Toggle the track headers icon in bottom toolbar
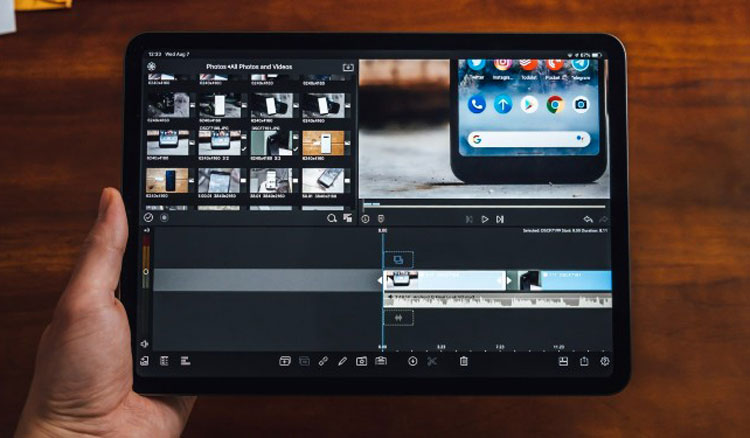Image resolution: width=750 pixels, height=438 pixels. click(x=164, y=361)
